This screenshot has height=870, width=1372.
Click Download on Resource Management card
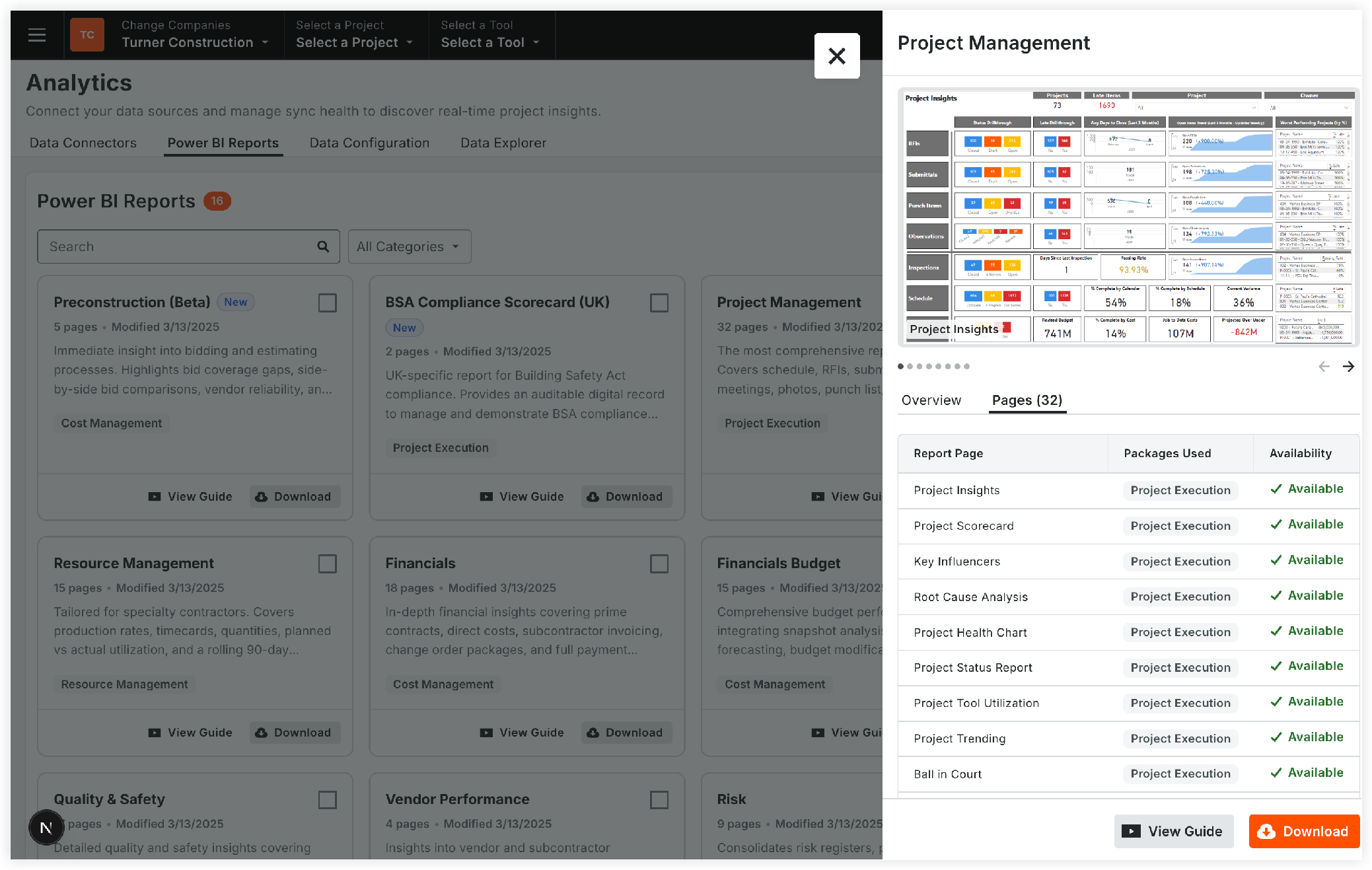click(x=295, y=733)
